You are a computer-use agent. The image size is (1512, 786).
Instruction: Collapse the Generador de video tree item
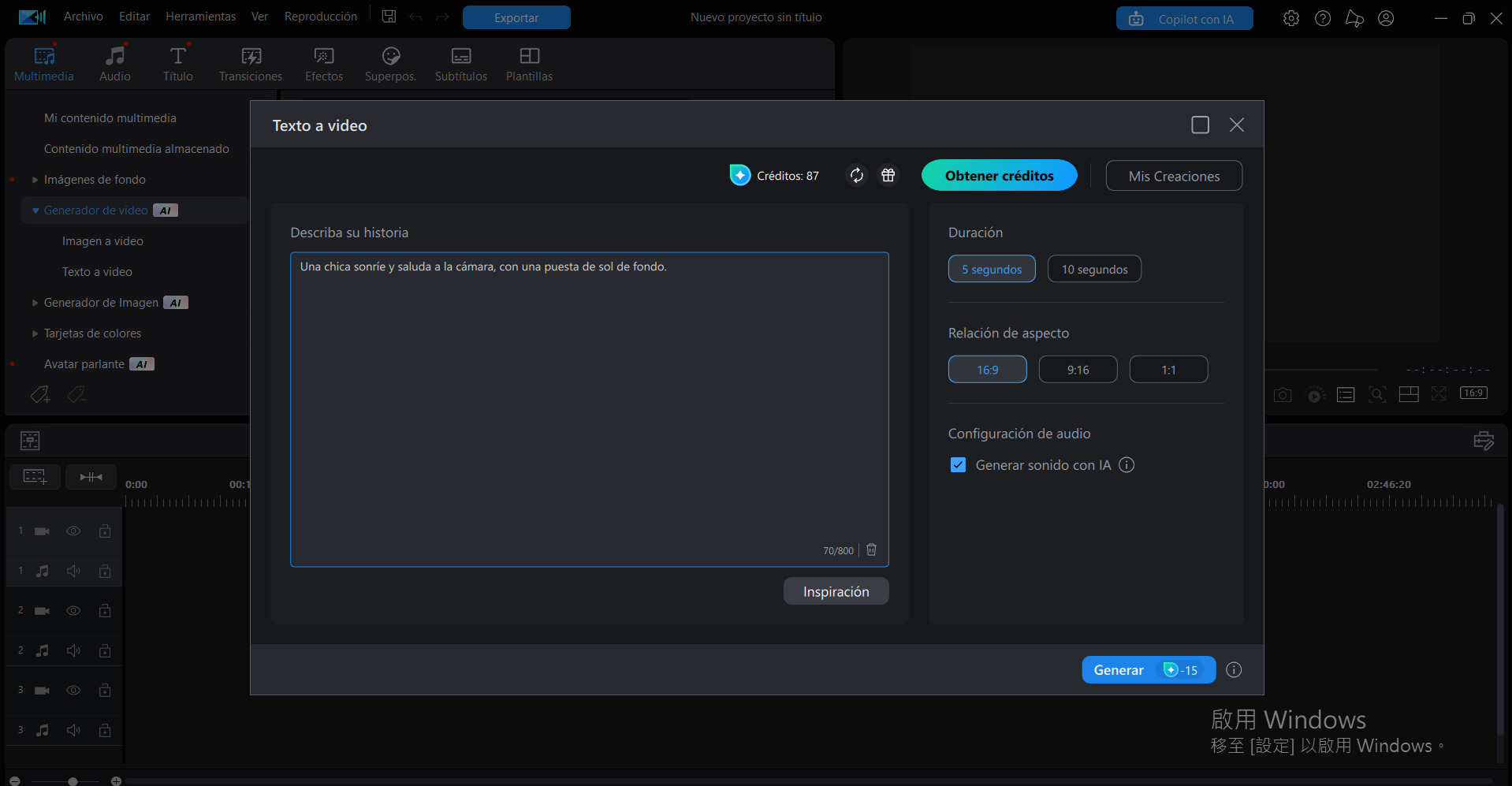pyautogui.click(x=35, y=210)
